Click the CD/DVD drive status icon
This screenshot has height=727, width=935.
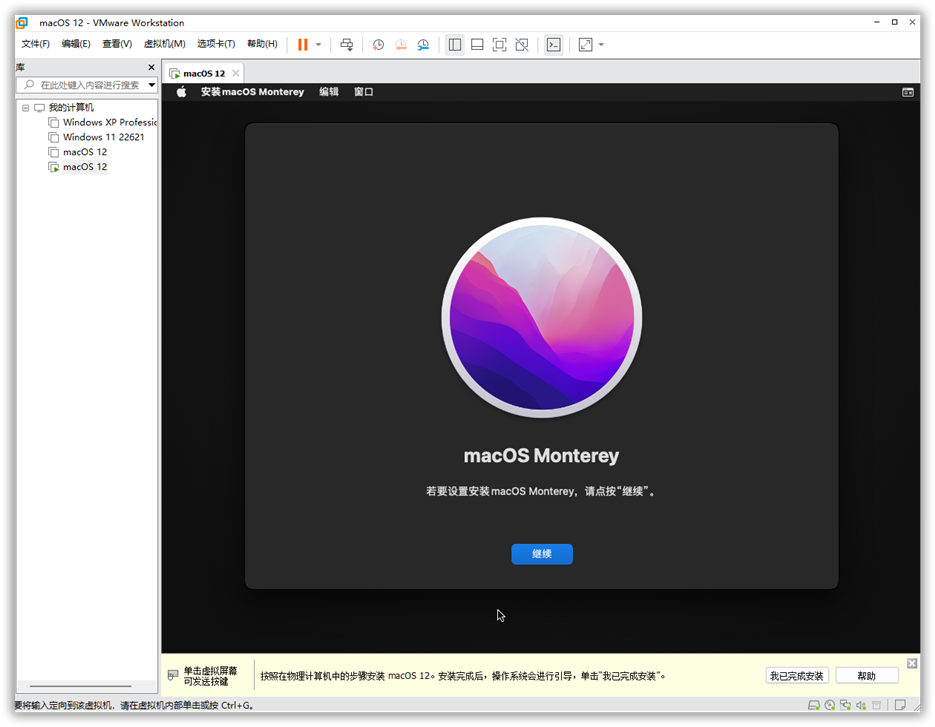coord(829,706)
